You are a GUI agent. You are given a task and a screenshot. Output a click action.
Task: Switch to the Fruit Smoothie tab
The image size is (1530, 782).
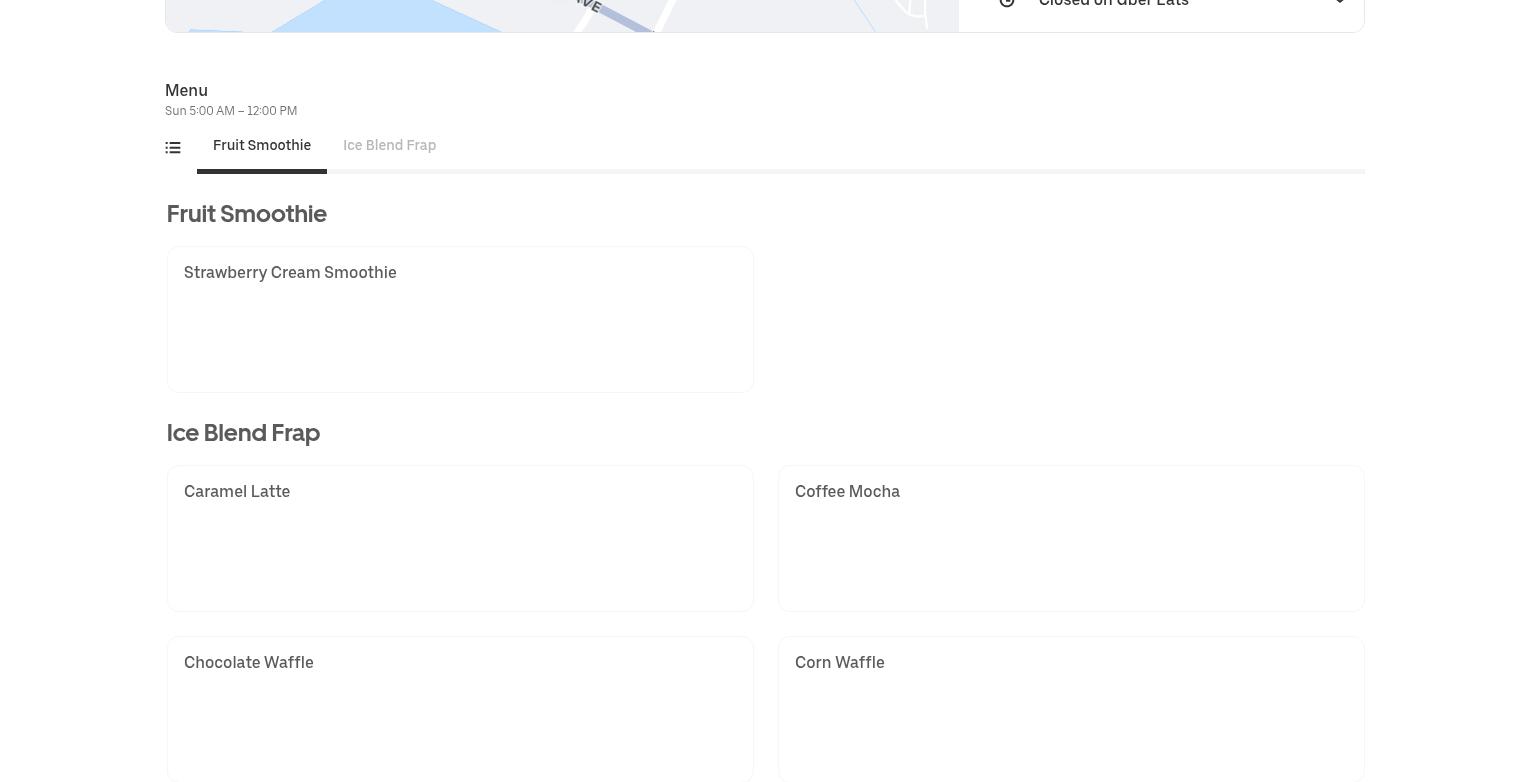[x=262, y=146]
